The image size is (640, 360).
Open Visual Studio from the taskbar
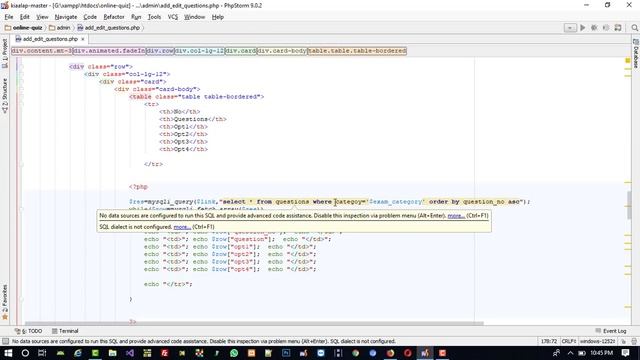(130, 353)
